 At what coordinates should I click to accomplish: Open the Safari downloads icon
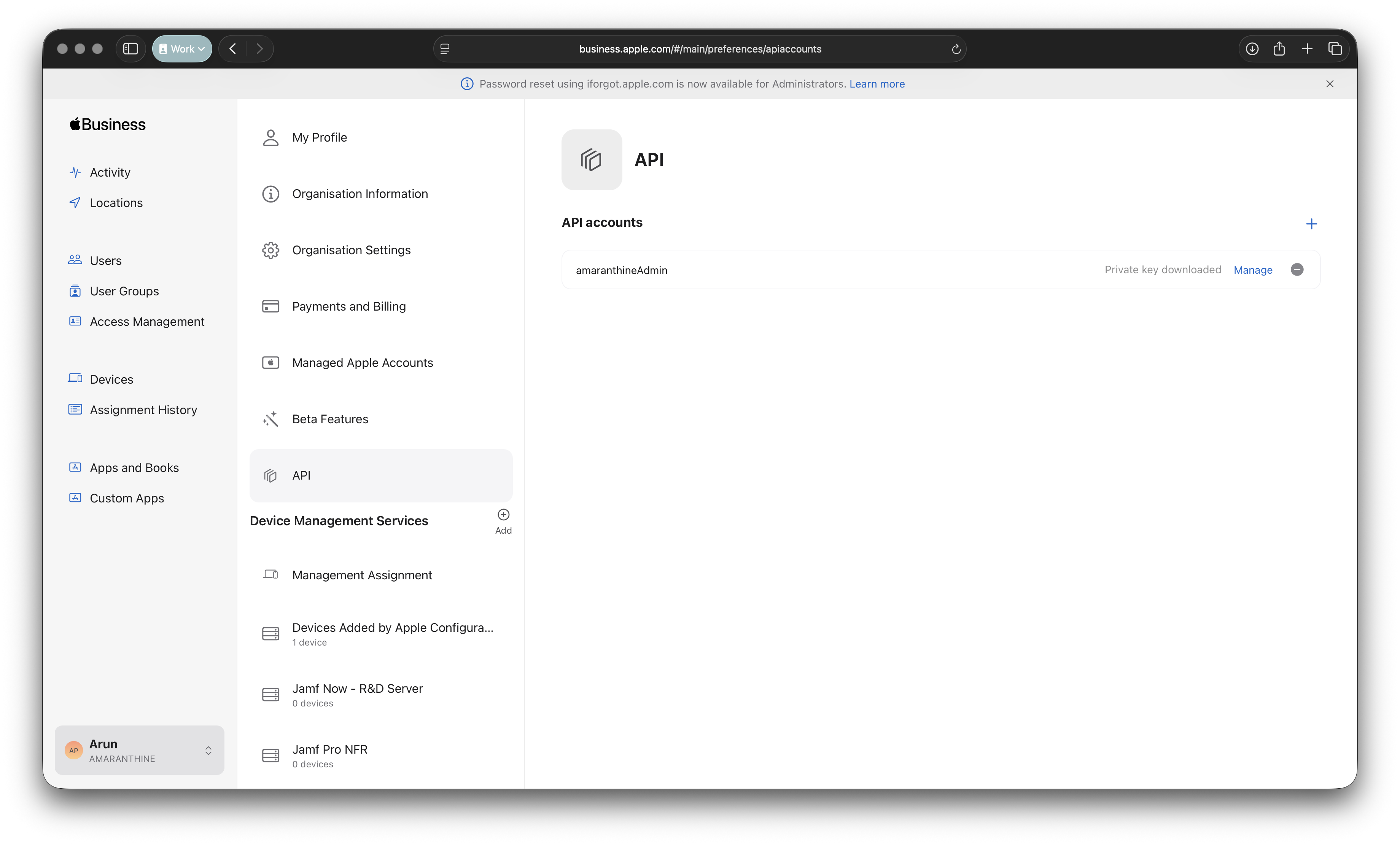pyautogui.click(x=1252, y=49)
